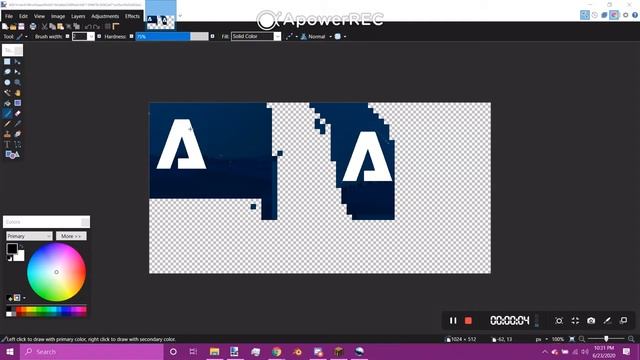Click the camera screenshot icon in recorder
Screen dimensions: 640x360
pos(591,321)
